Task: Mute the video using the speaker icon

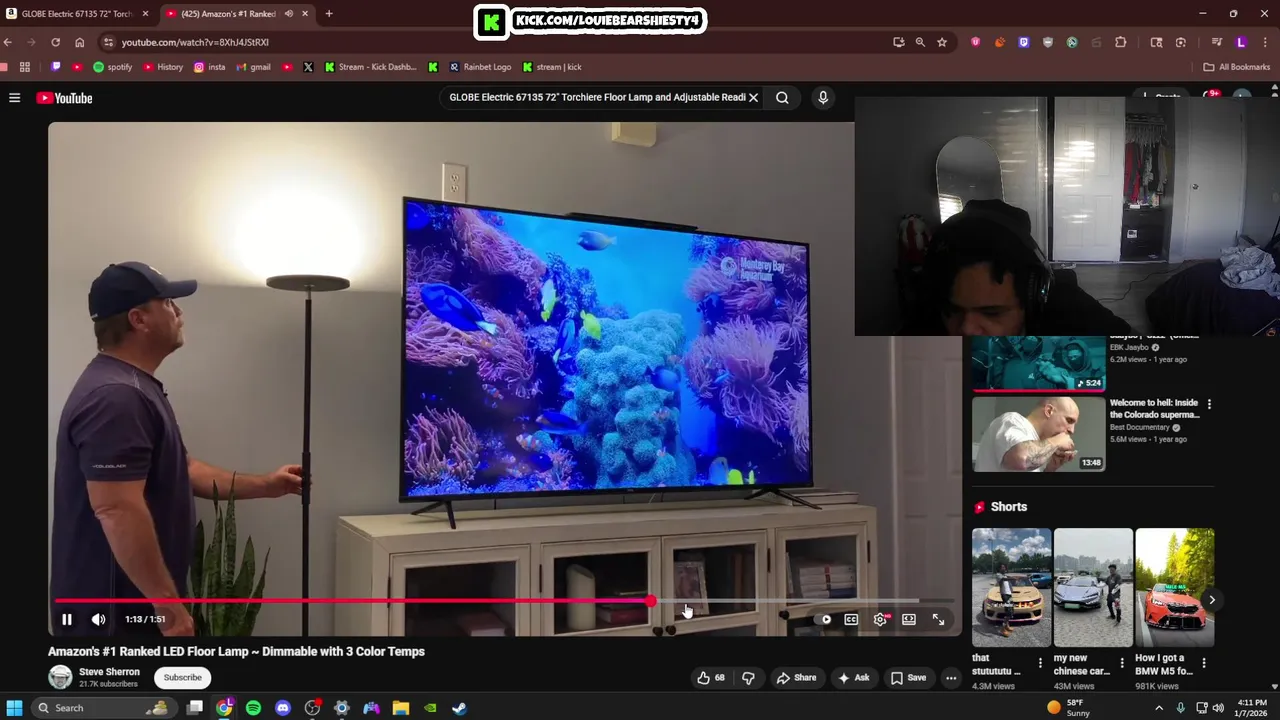Action: 98,619
